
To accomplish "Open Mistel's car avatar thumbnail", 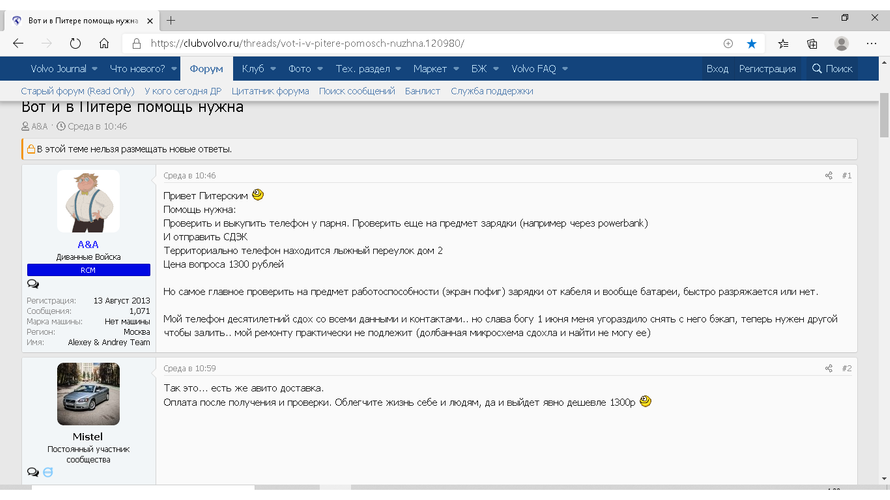I will coord(88,394).
